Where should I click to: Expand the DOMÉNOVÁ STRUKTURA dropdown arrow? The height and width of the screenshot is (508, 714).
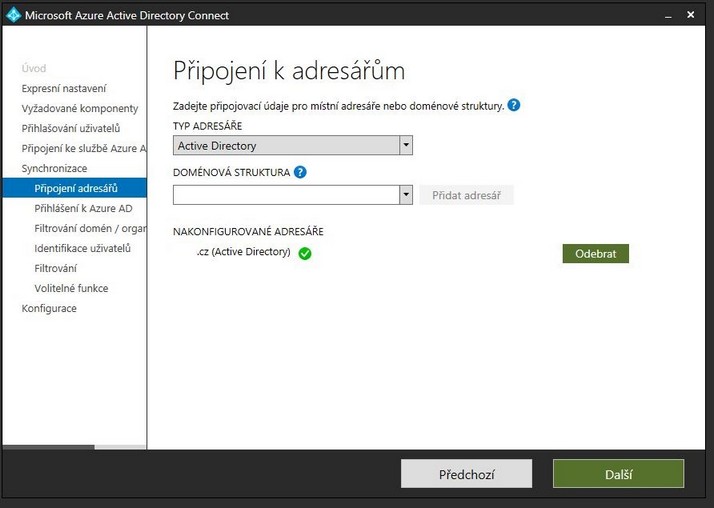click(x=406, y=195)
